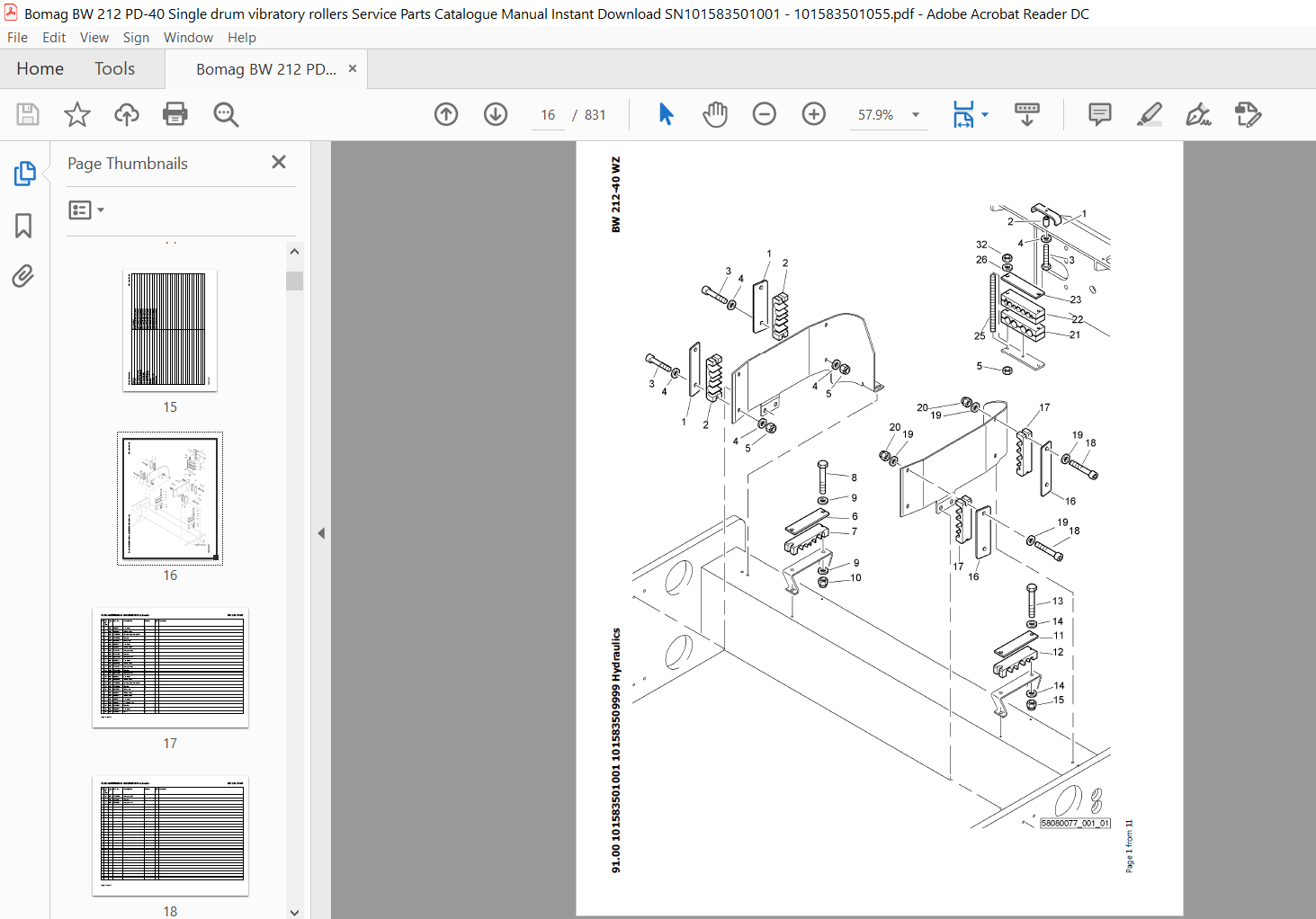The height and width of the screenshot is (919, 1316).
Task: Click the thumbnail scrollbar handle
Action: click(294, 280)
